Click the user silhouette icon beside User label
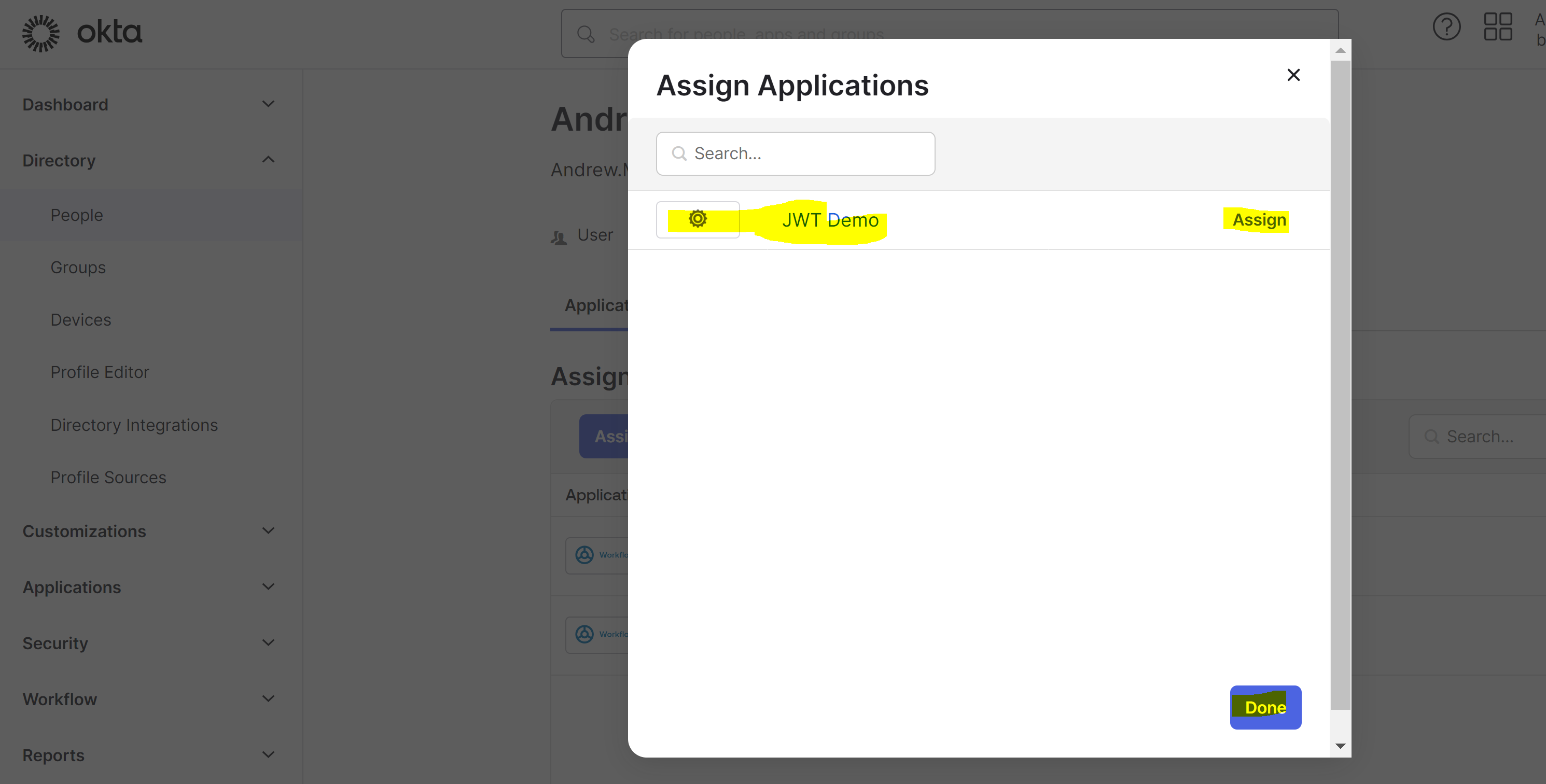This screenshot has height=784, width=1546. click(x=559, y=236)
